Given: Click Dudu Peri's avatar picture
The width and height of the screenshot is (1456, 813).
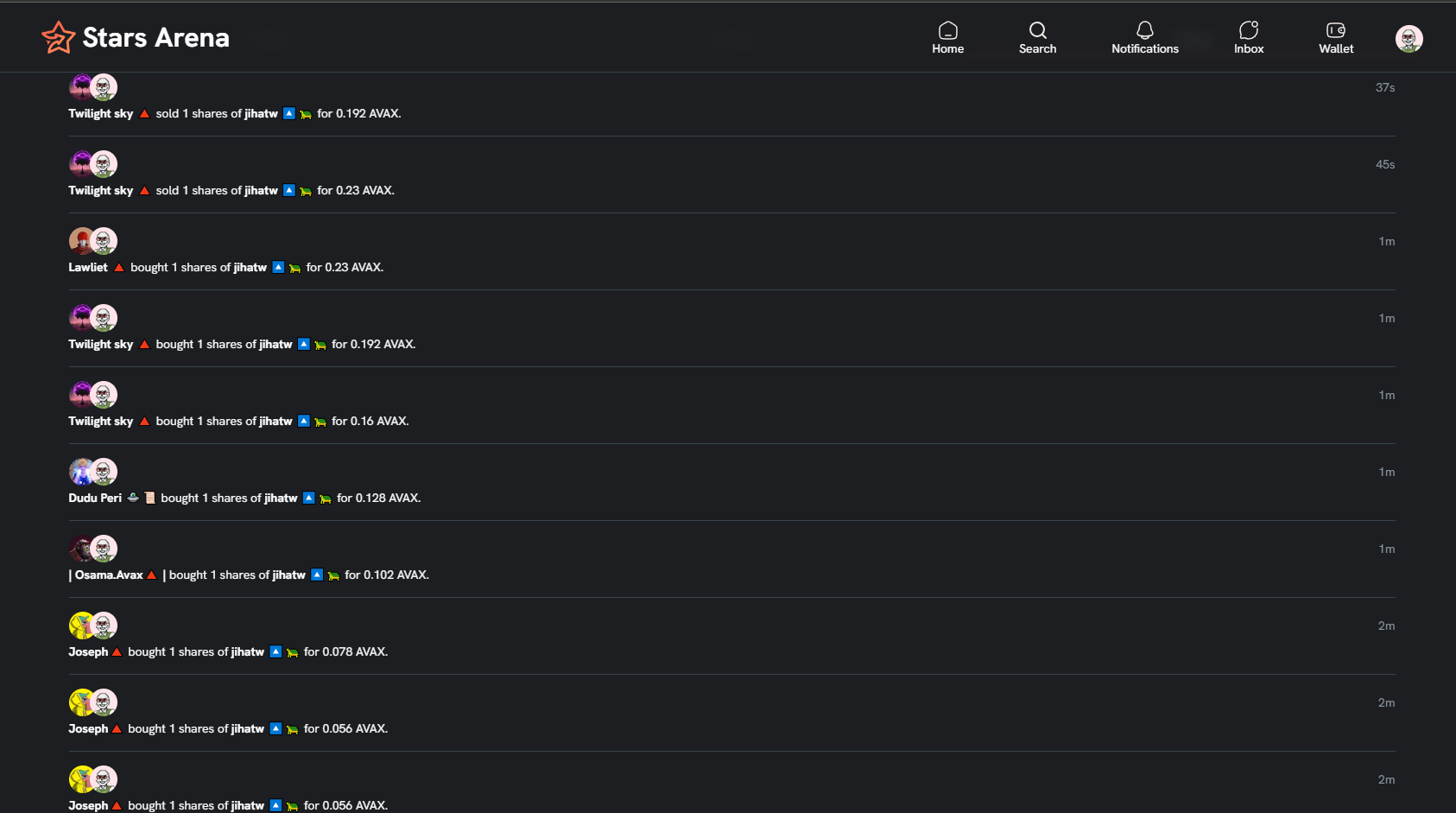Looking at the screenshot, I should pyautogui.click(x=80, y=472).
